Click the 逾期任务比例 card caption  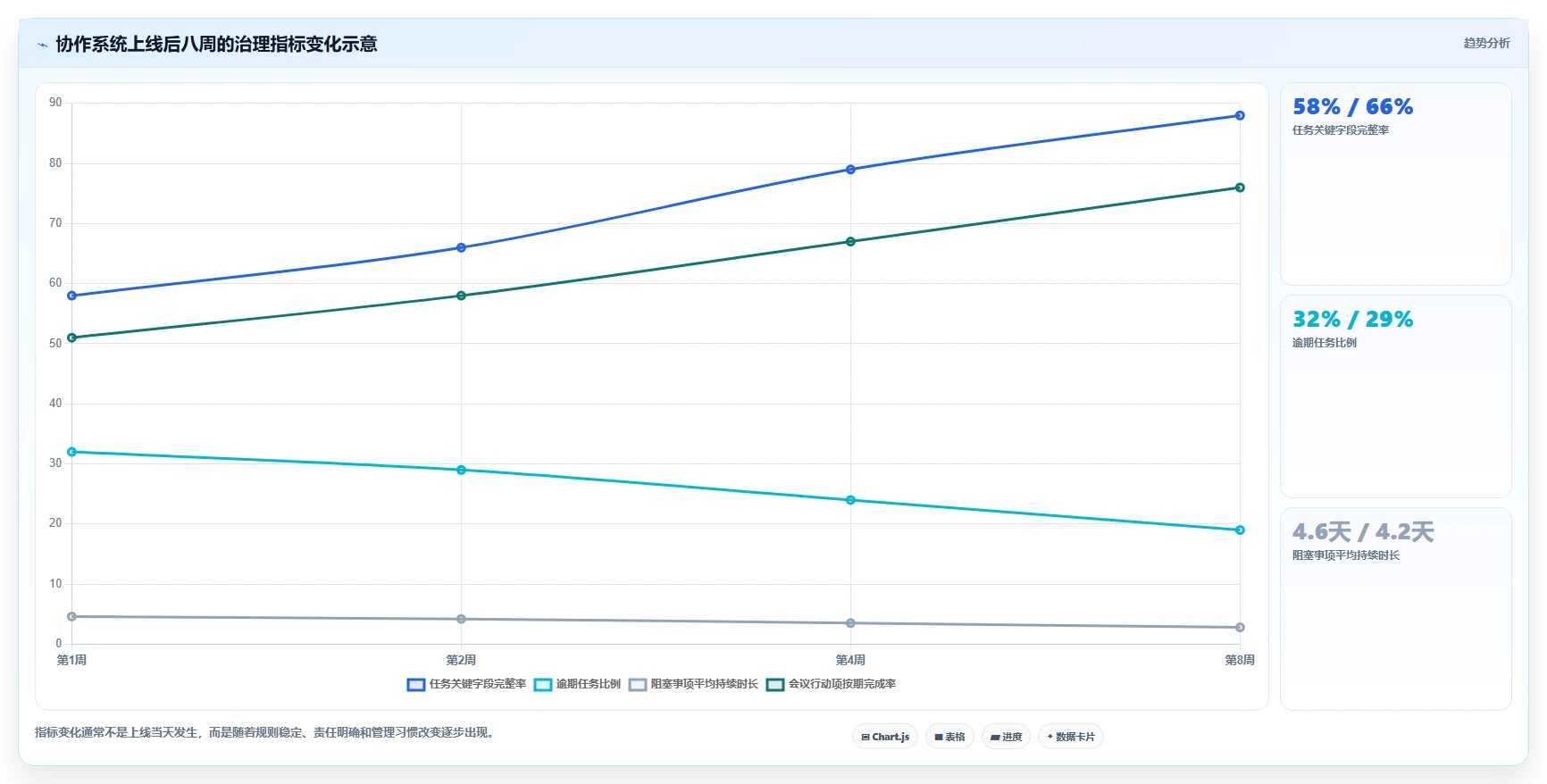(1325, 343)
